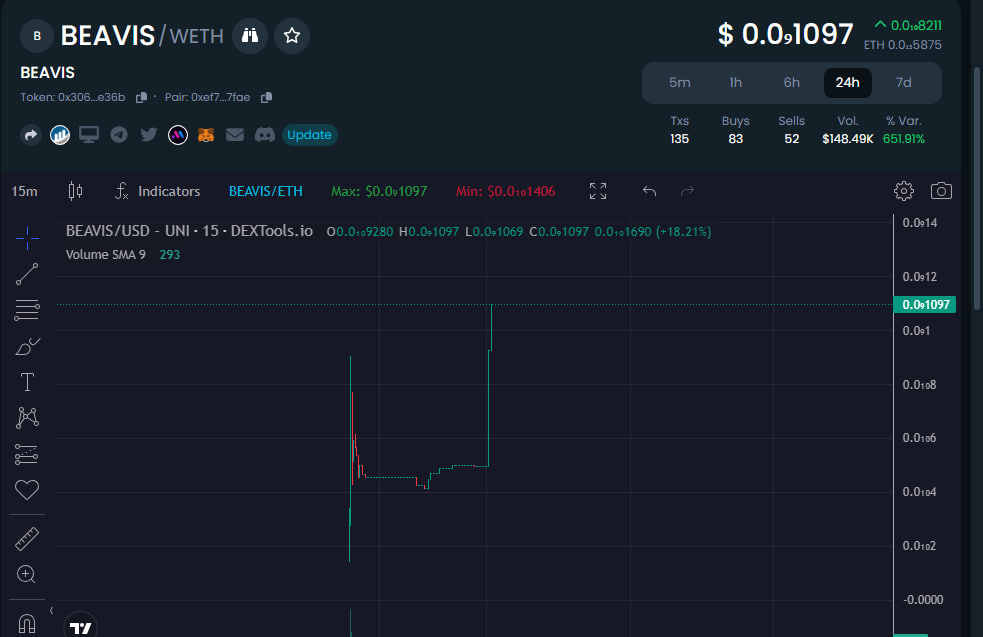Select the crosshair cursor tool
983x637 pixels.
[x=27, y=238]
